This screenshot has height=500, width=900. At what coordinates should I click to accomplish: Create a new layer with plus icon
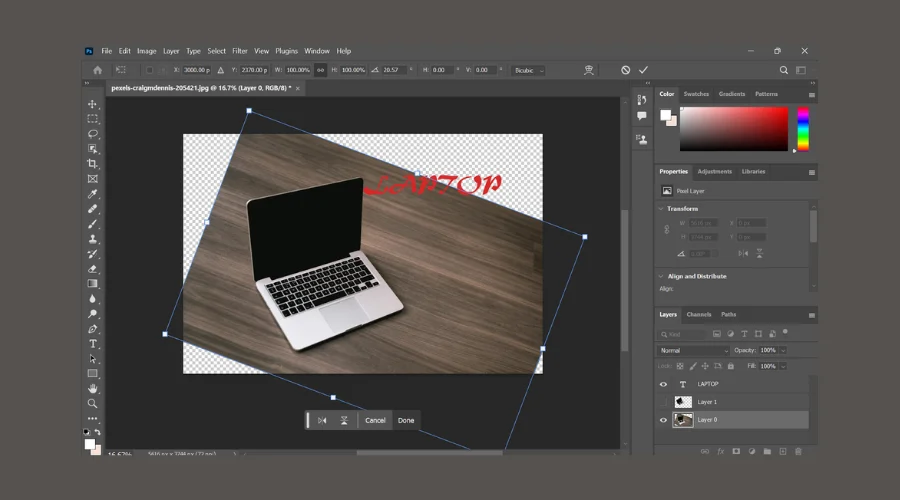click(x=782, y=452)
